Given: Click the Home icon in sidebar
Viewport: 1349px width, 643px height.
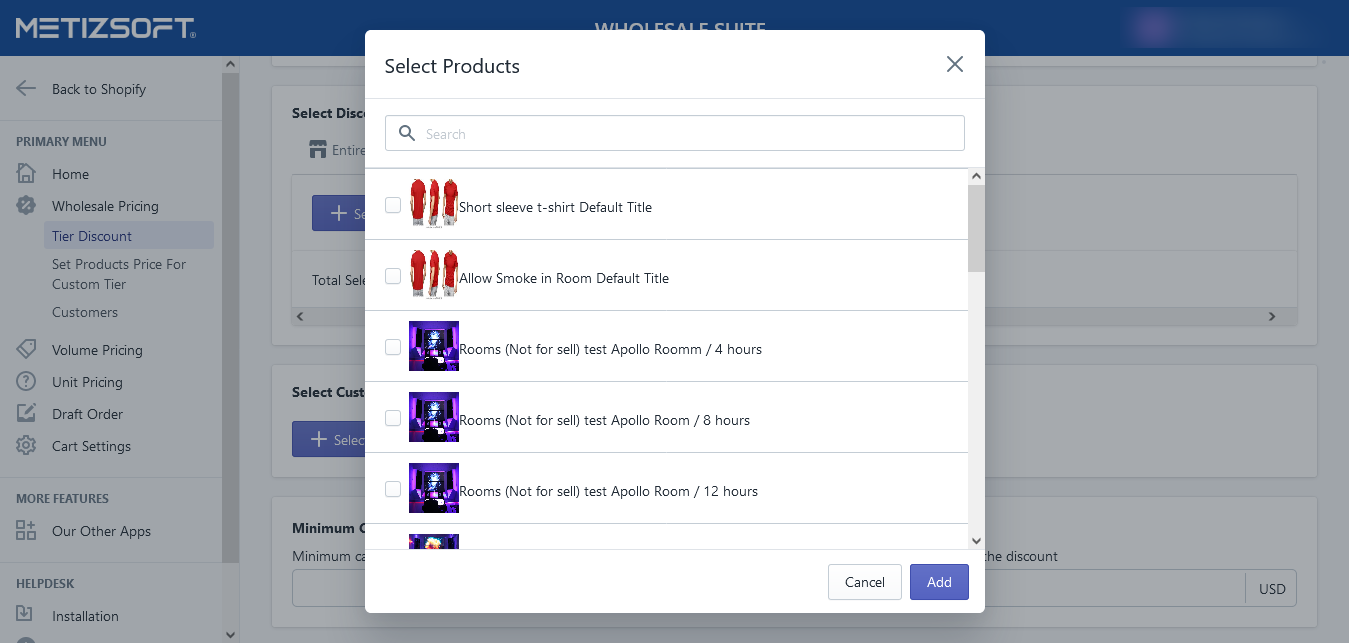Looking at the screenshot, I should tap(26, 174).
